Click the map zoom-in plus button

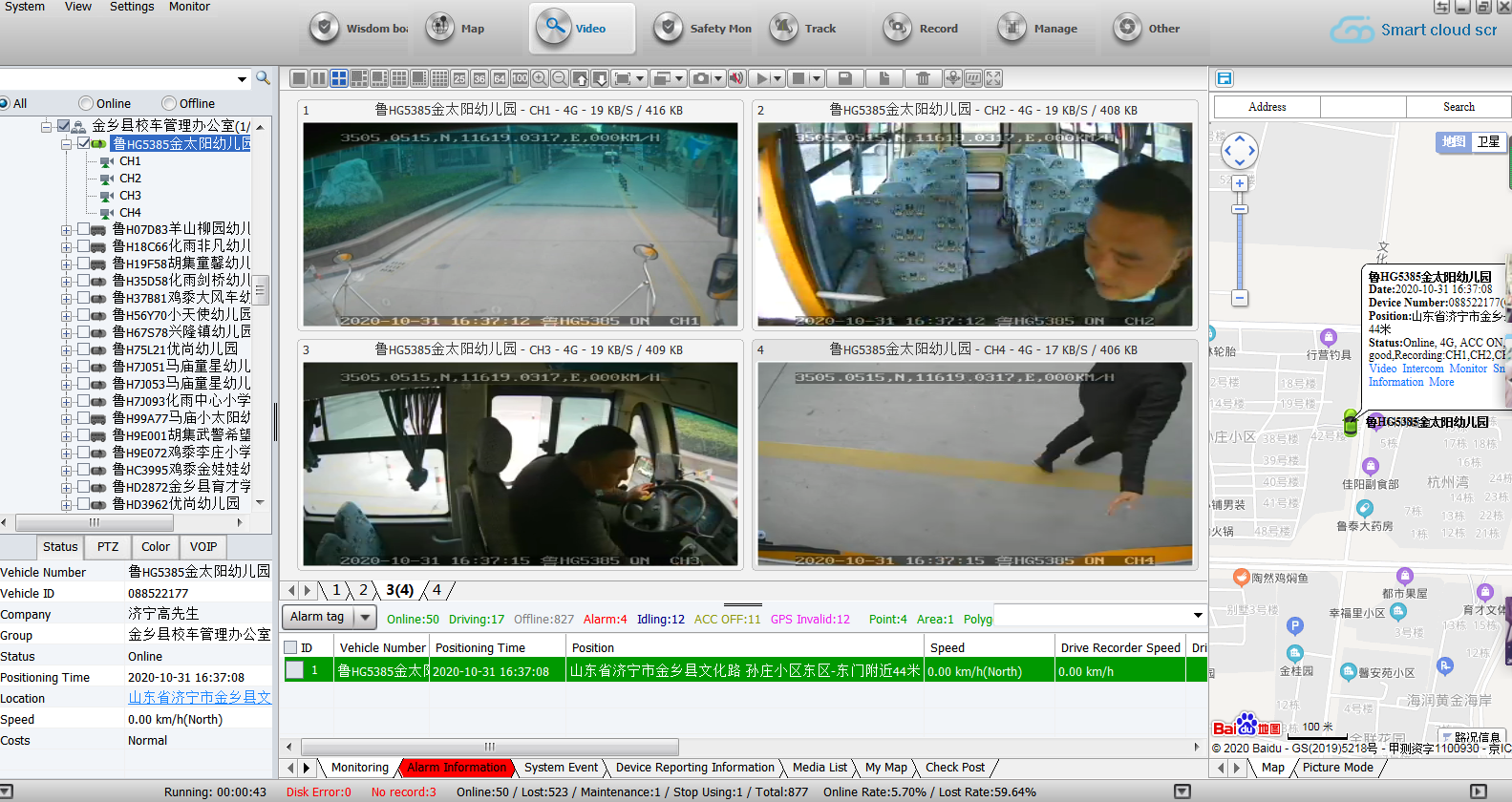click(1240, 183)
